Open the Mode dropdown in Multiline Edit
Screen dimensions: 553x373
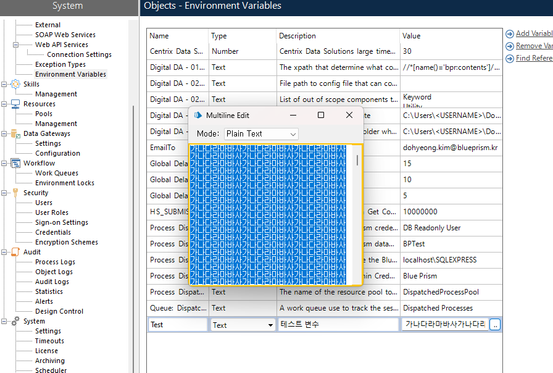261,134
